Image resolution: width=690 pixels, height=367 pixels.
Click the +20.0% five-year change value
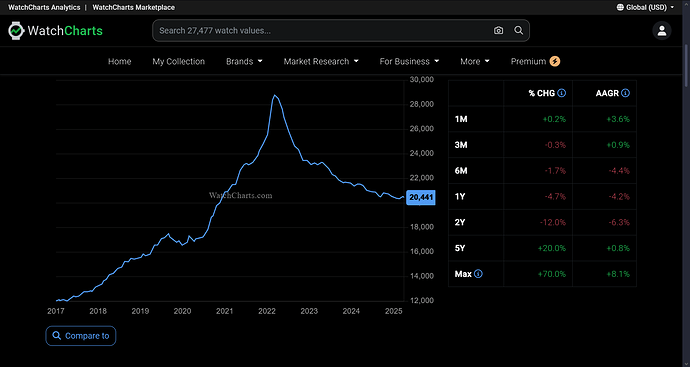(552, 248)
